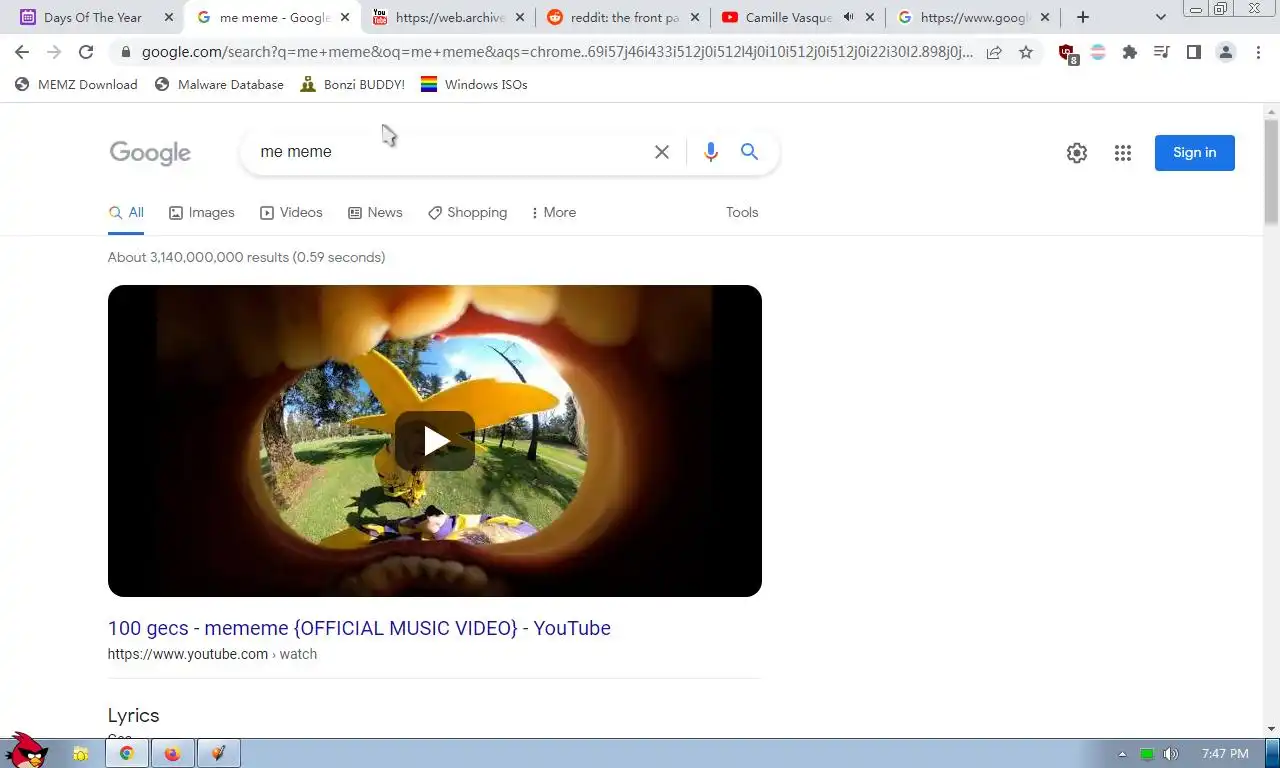
Task: Toggle the browser side panel icon
Action: pos(1194,52)
